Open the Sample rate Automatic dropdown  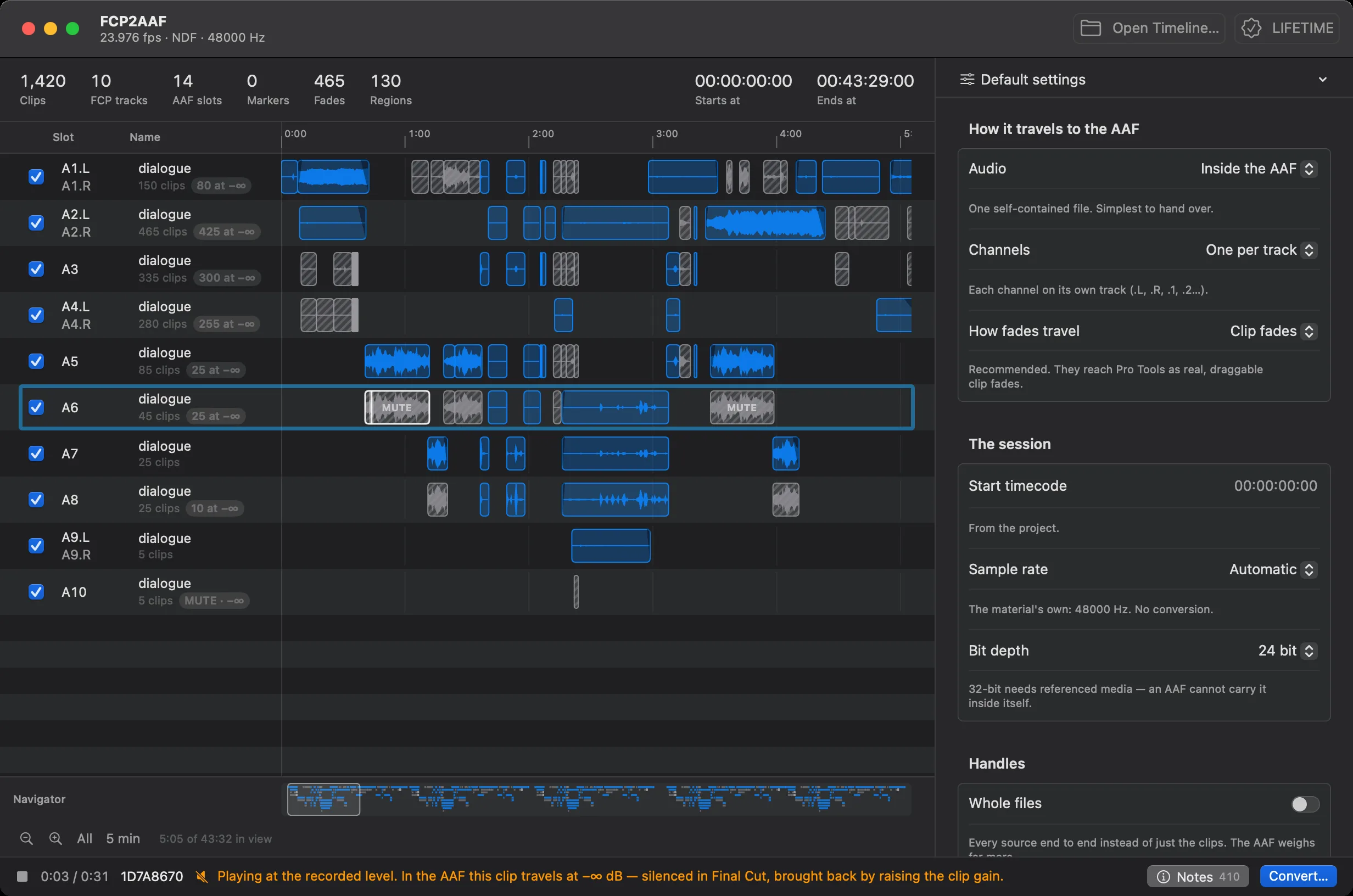[1273, 569]
